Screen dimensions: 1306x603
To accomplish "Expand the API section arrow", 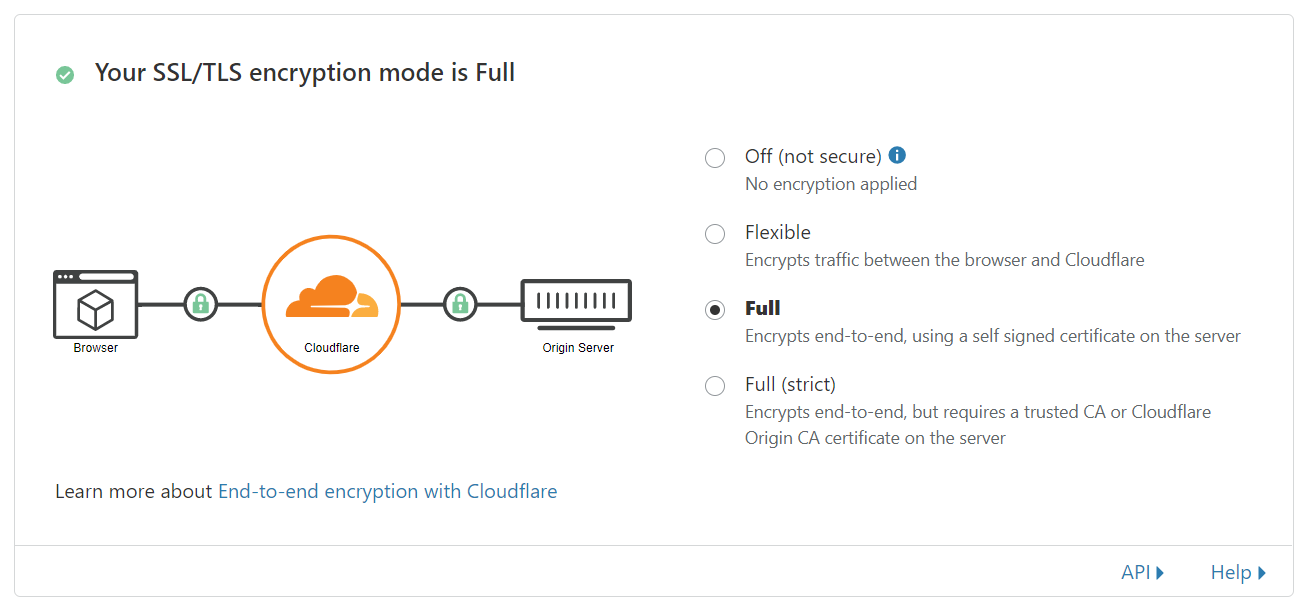I will coord(1160,573).
